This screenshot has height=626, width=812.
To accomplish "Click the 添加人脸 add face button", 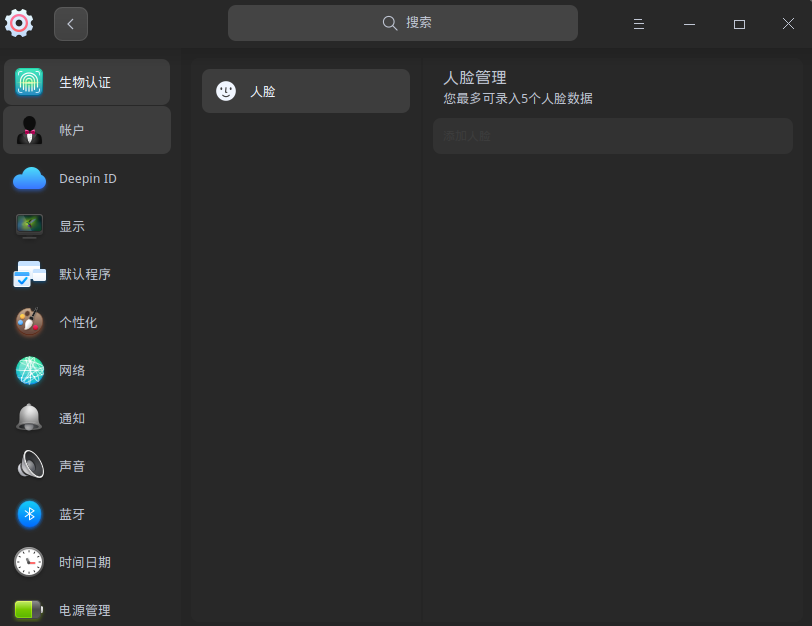I will (x=613, y=136).
